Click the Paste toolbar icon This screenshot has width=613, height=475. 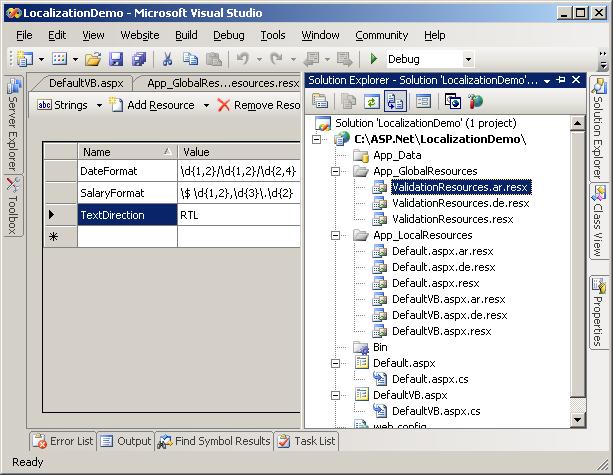click(213, 59)
